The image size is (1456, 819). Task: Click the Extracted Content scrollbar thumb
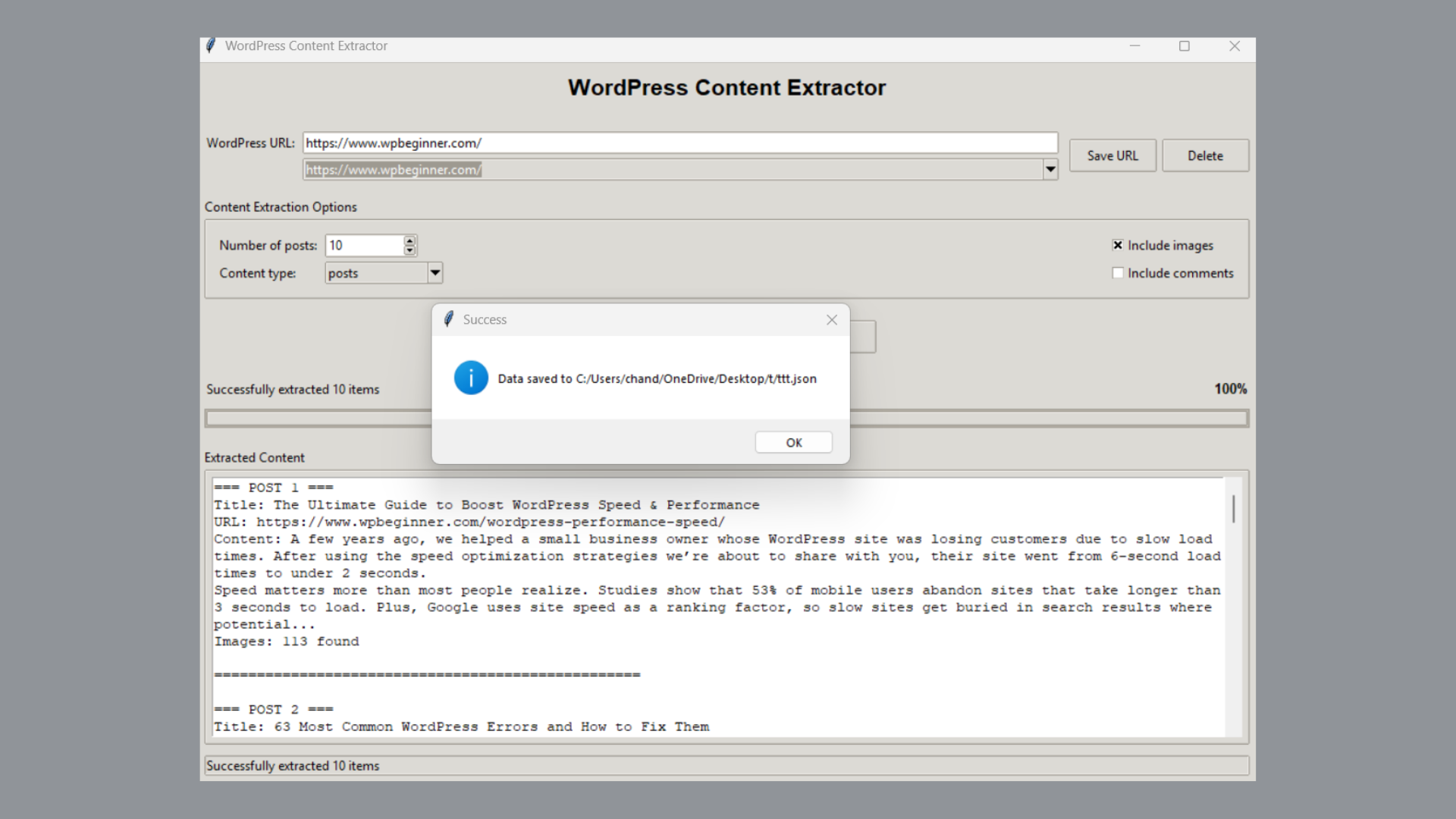(1234, 509)
